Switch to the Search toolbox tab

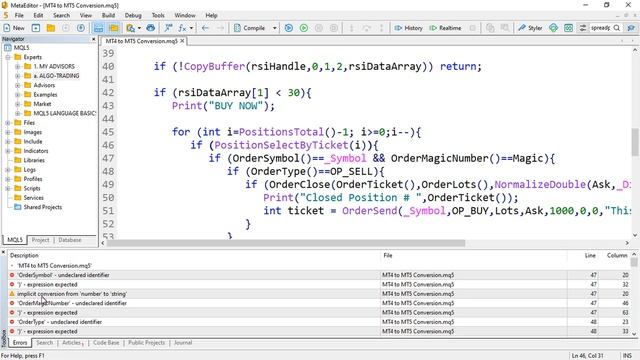click(x=44, y=343)
